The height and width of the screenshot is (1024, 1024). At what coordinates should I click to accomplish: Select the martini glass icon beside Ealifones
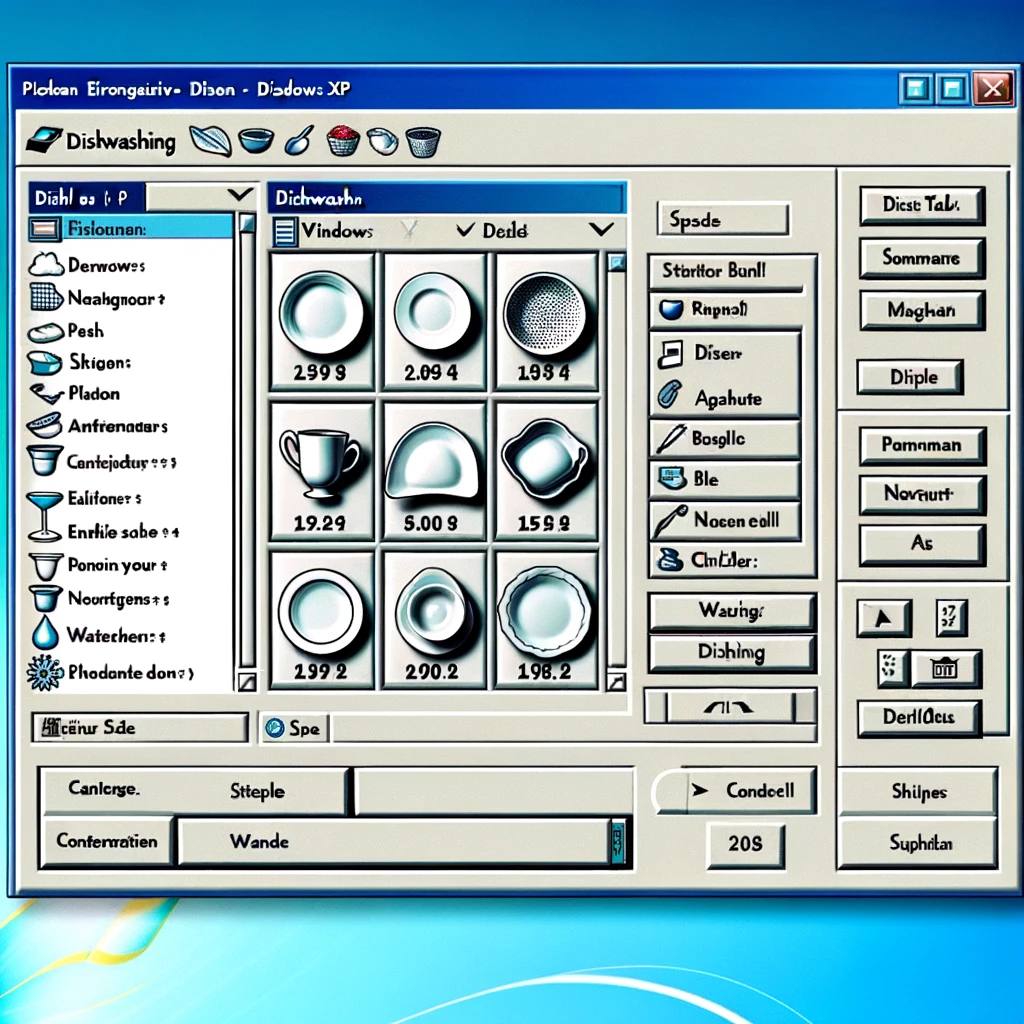click(44, 516)
